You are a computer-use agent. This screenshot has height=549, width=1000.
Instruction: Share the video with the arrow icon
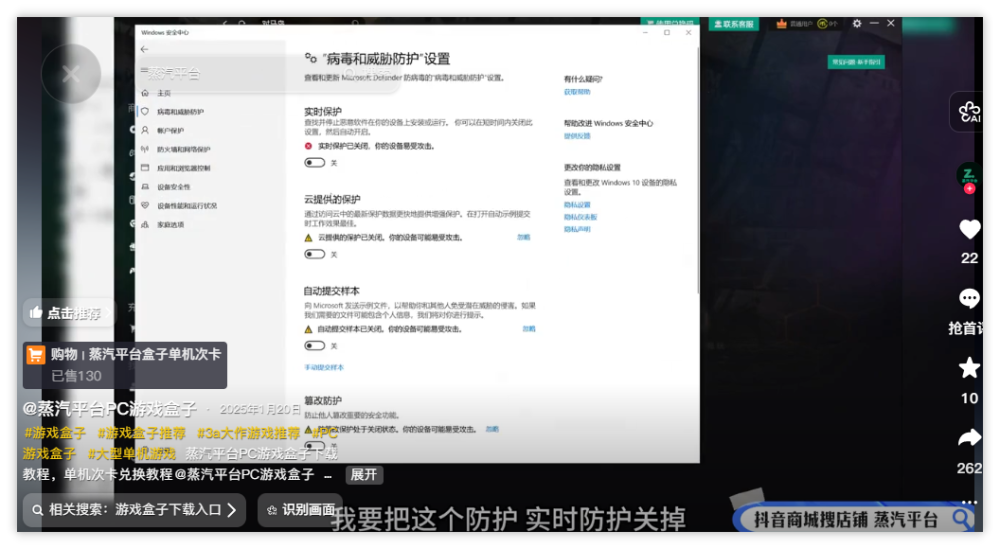969,438
